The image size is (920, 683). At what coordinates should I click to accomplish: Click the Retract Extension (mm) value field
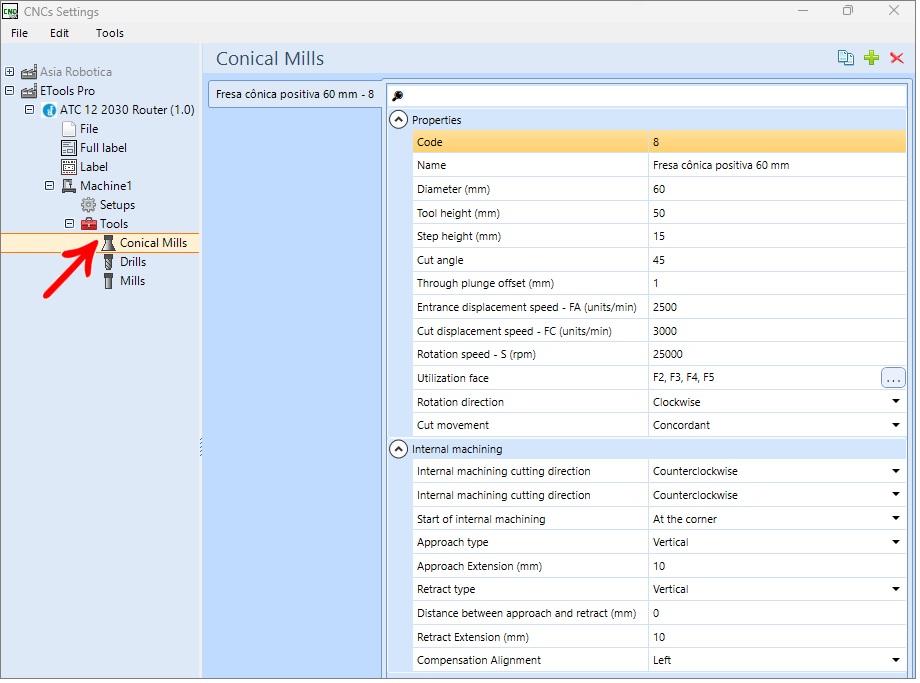pyautogui.click(x=779, y=639)
